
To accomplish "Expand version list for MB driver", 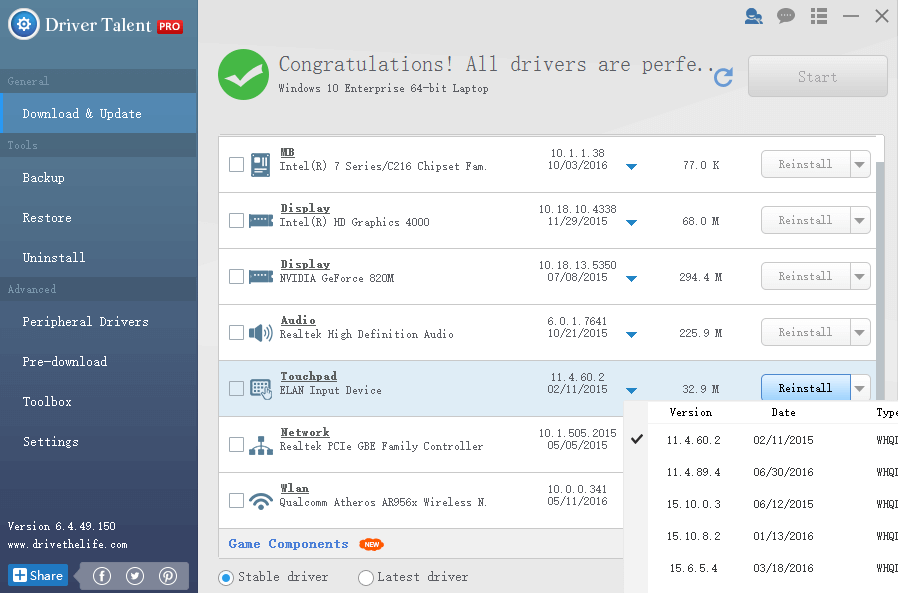I will point(631,167).
